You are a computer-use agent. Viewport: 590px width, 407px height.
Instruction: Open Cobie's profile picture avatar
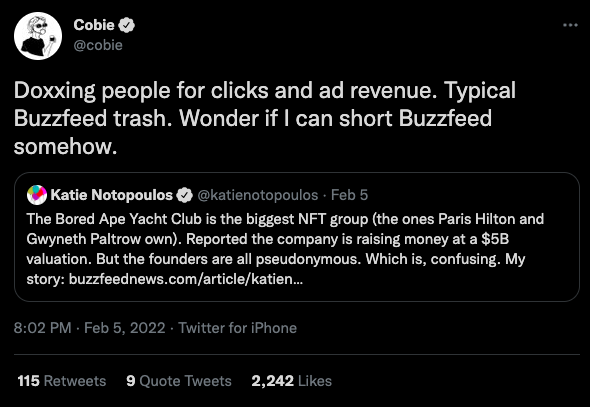click(x=38, y=36)
